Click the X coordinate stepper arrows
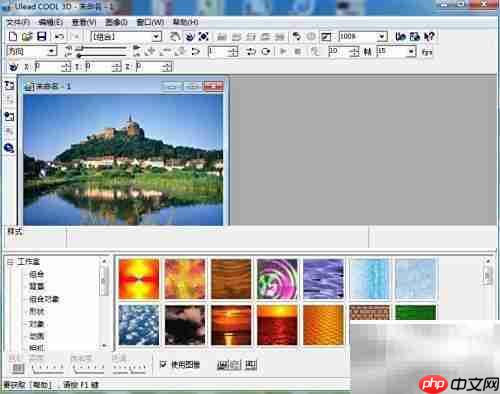 click(66, 67)
